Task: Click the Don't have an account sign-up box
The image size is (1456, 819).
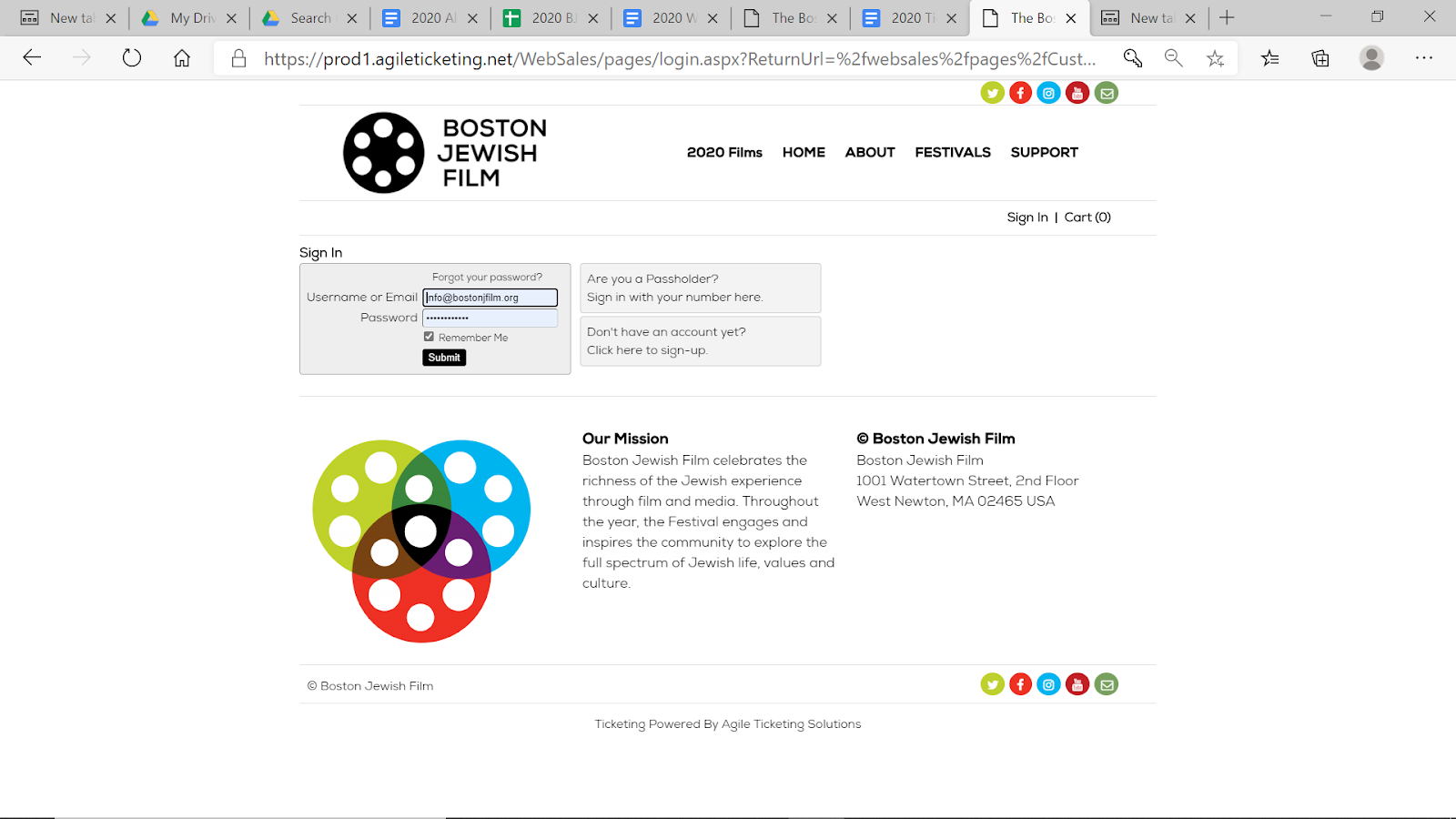Action: [x=701, y=341]
